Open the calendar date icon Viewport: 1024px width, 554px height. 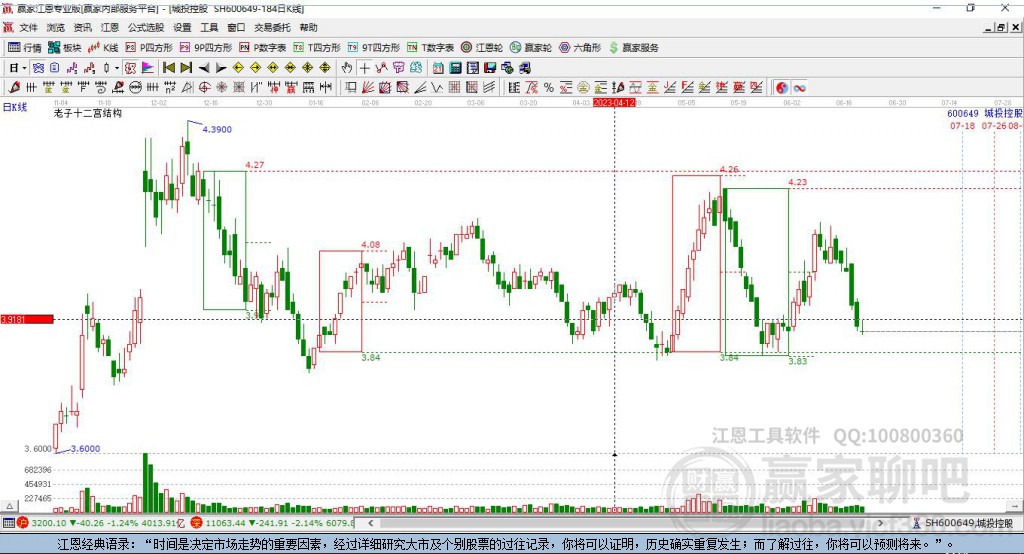[x=438, y=68]
